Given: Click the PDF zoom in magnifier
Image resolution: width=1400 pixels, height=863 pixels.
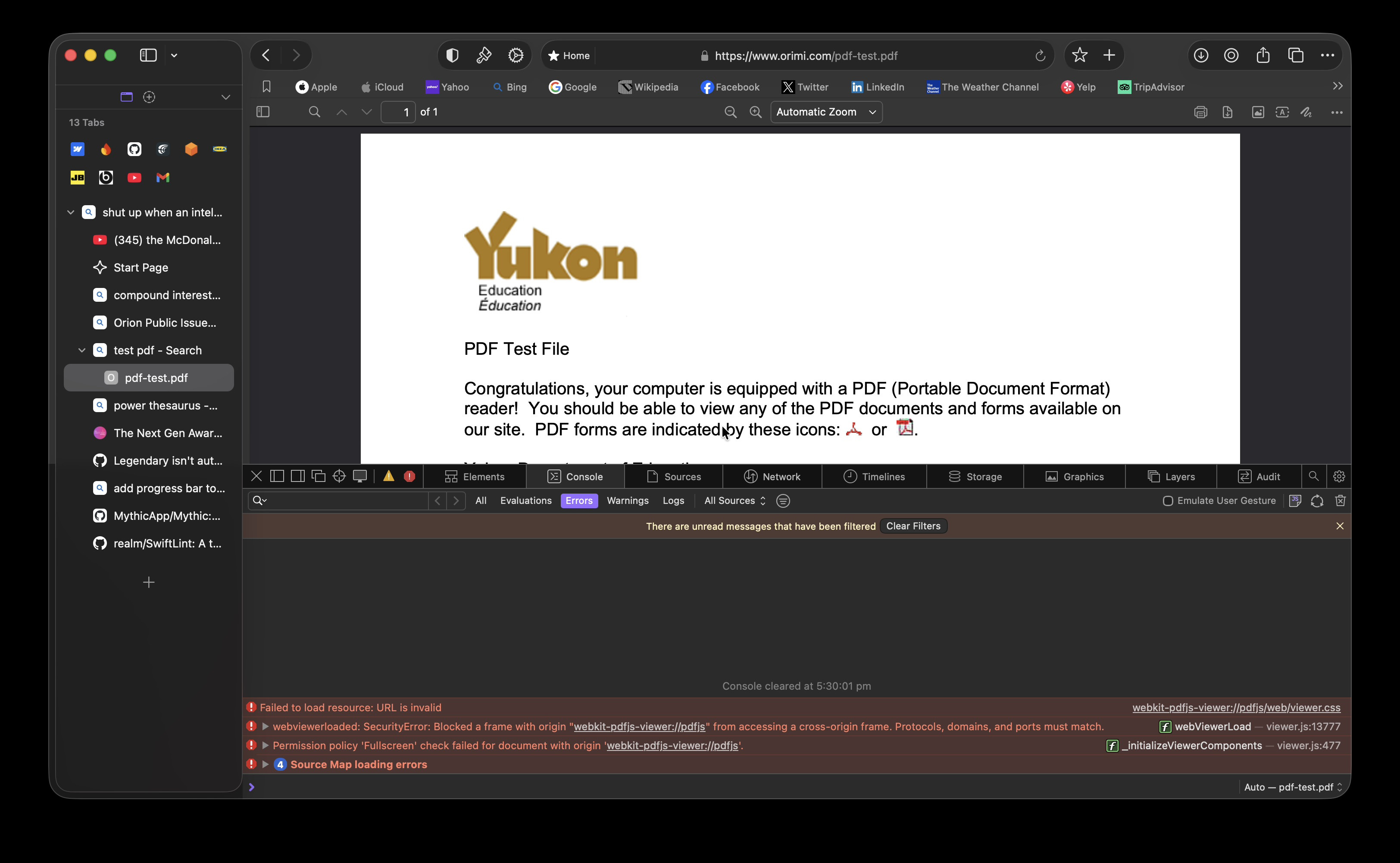Looking at the screenshot, I should (755, 113).
